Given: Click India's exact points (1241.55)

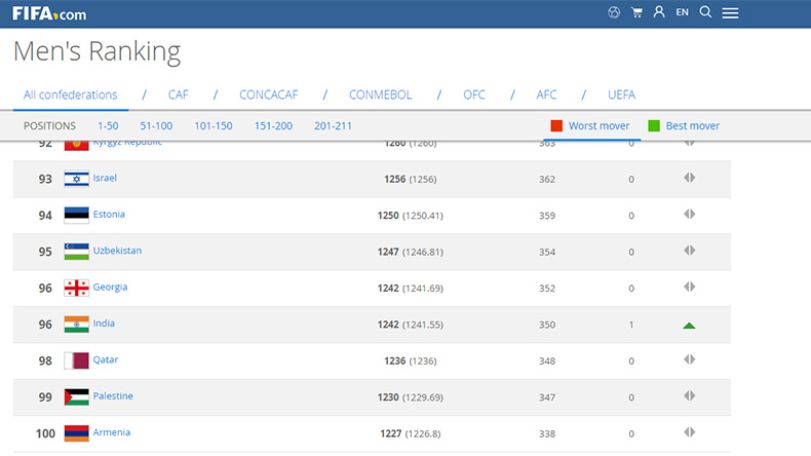Looking at the screenshot, I should [423, 325].
